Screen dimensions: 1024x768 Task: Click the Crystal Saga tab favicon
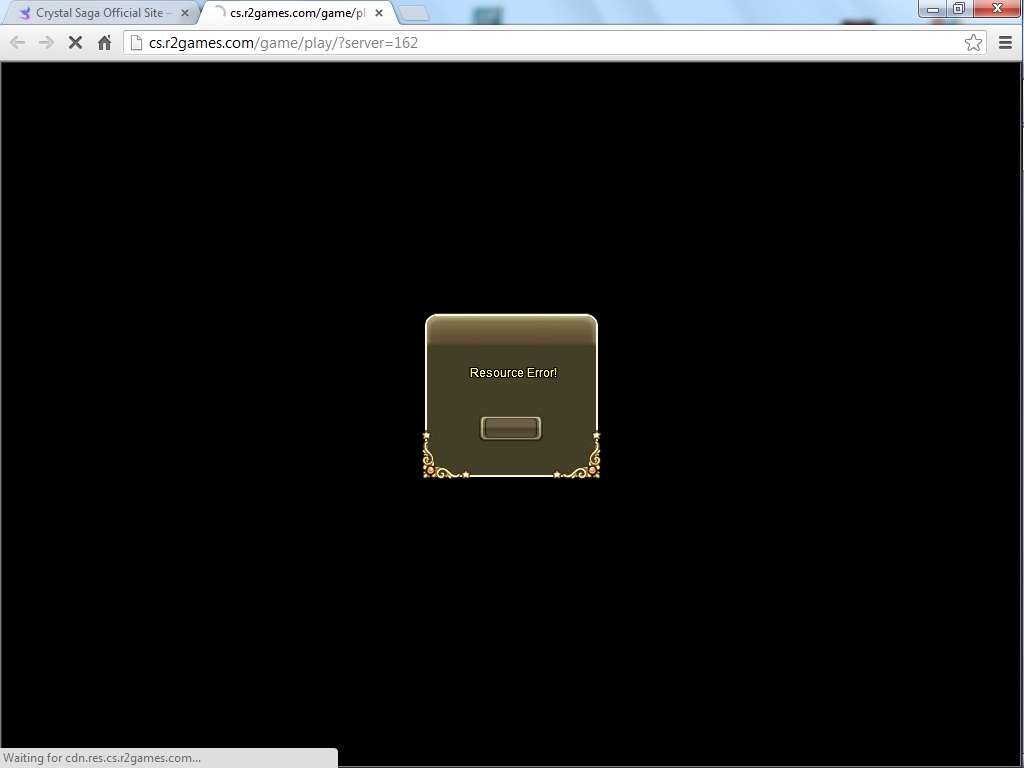click(x=25, y=13)
